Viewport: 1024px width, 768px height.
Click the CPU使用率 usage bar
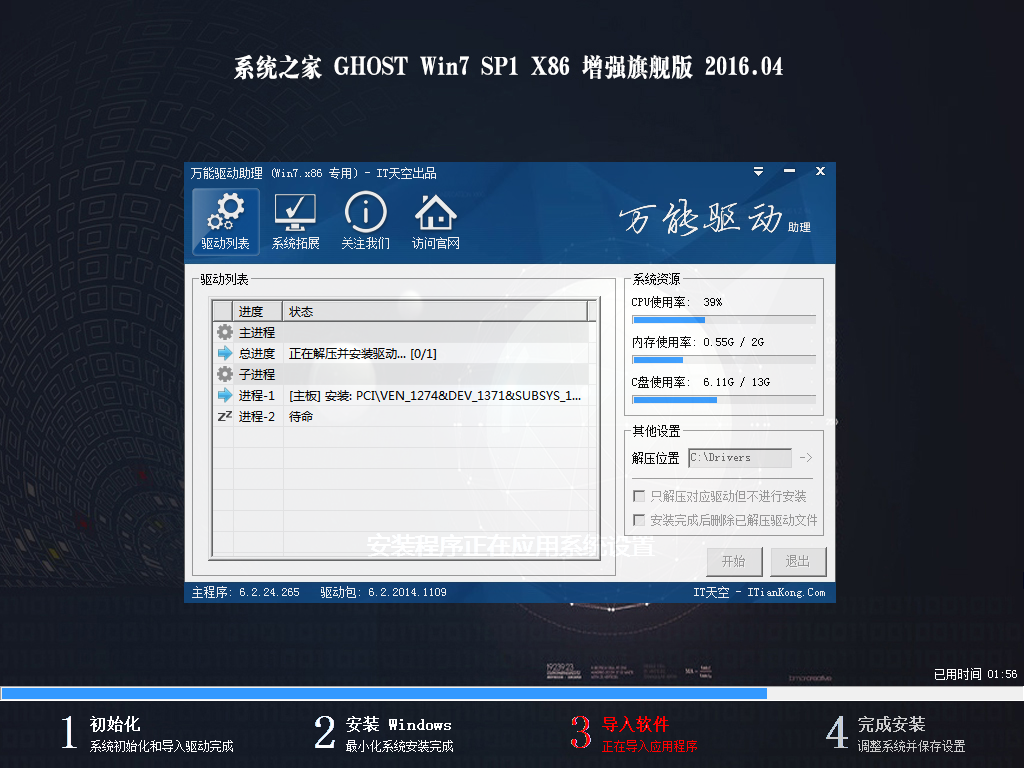[724, 320]
